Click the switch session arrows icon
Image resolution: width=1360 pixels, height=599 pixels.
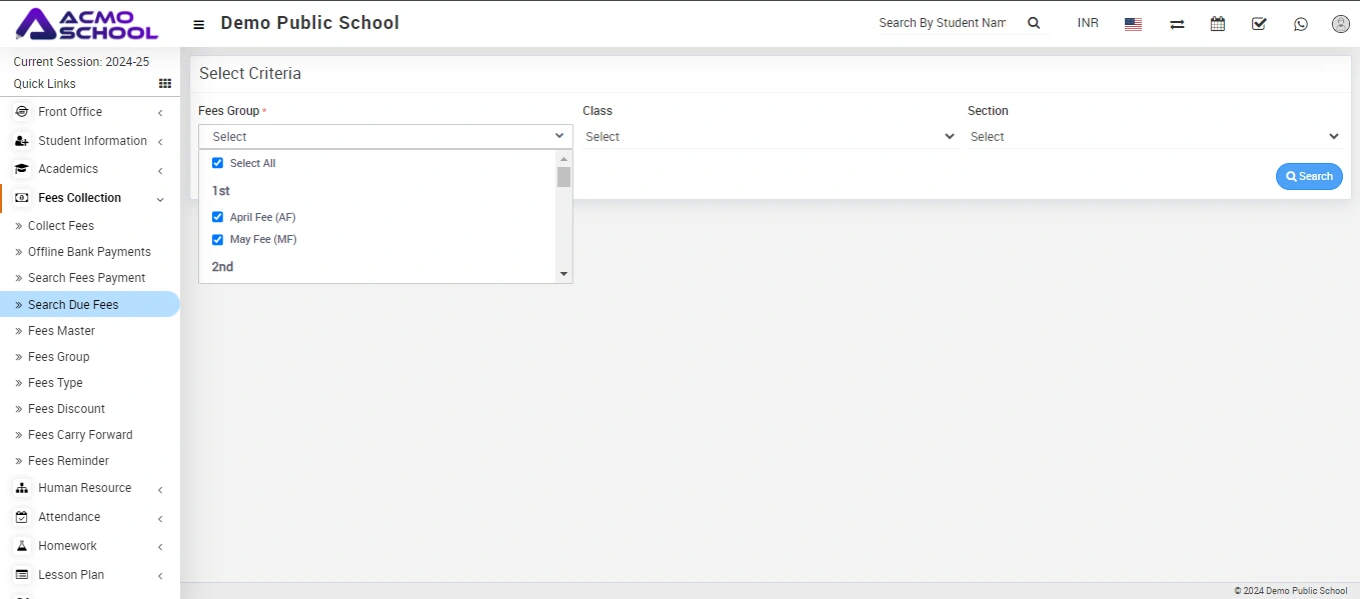click(x=1177, y=24)
